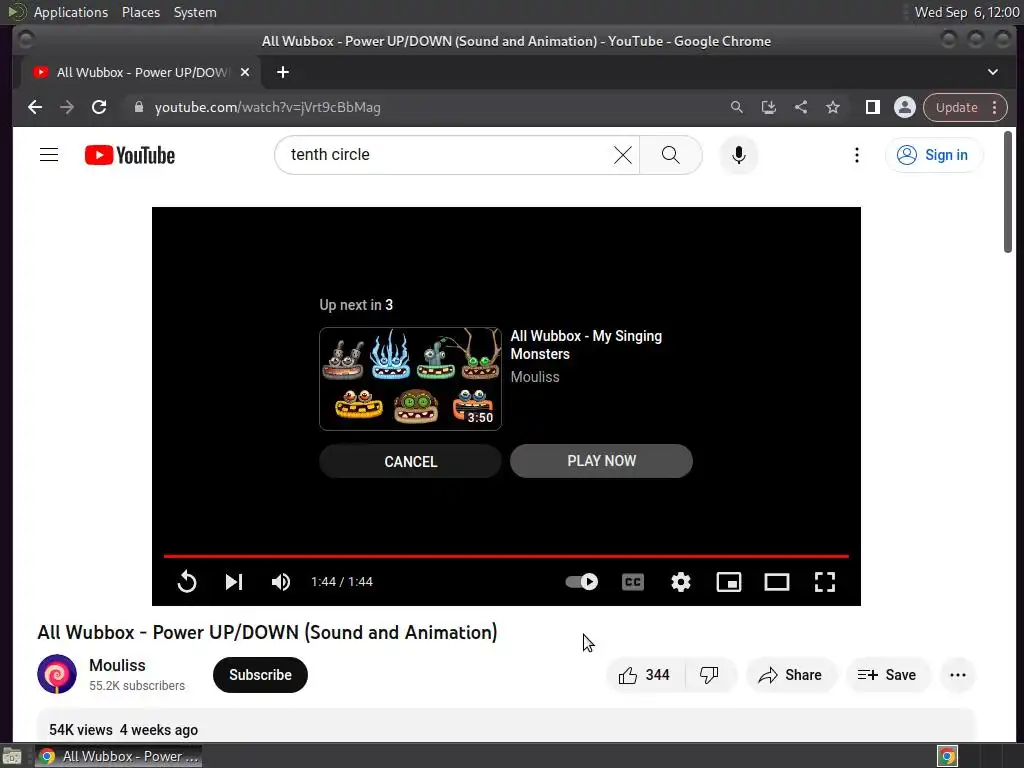Viewport: 1024px width, 768px height.
Task: Click the video title text
Action: coord(267,632)
